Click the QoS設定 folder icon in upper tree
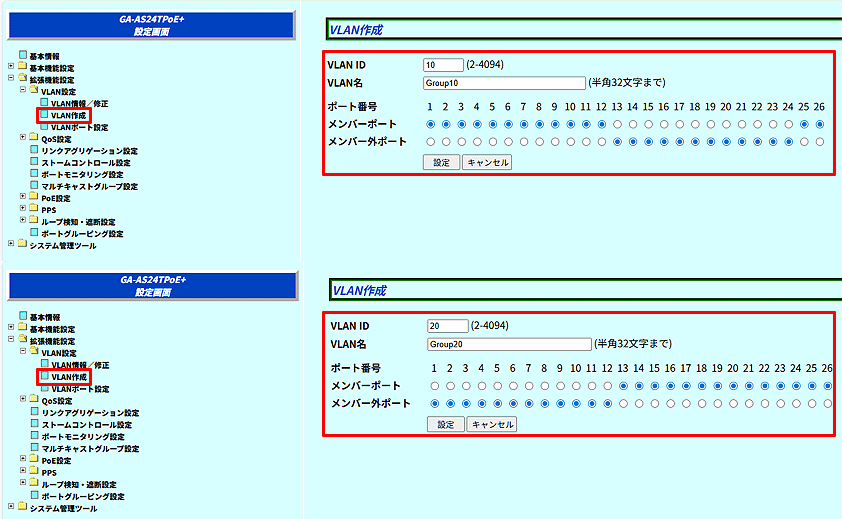 34,138
